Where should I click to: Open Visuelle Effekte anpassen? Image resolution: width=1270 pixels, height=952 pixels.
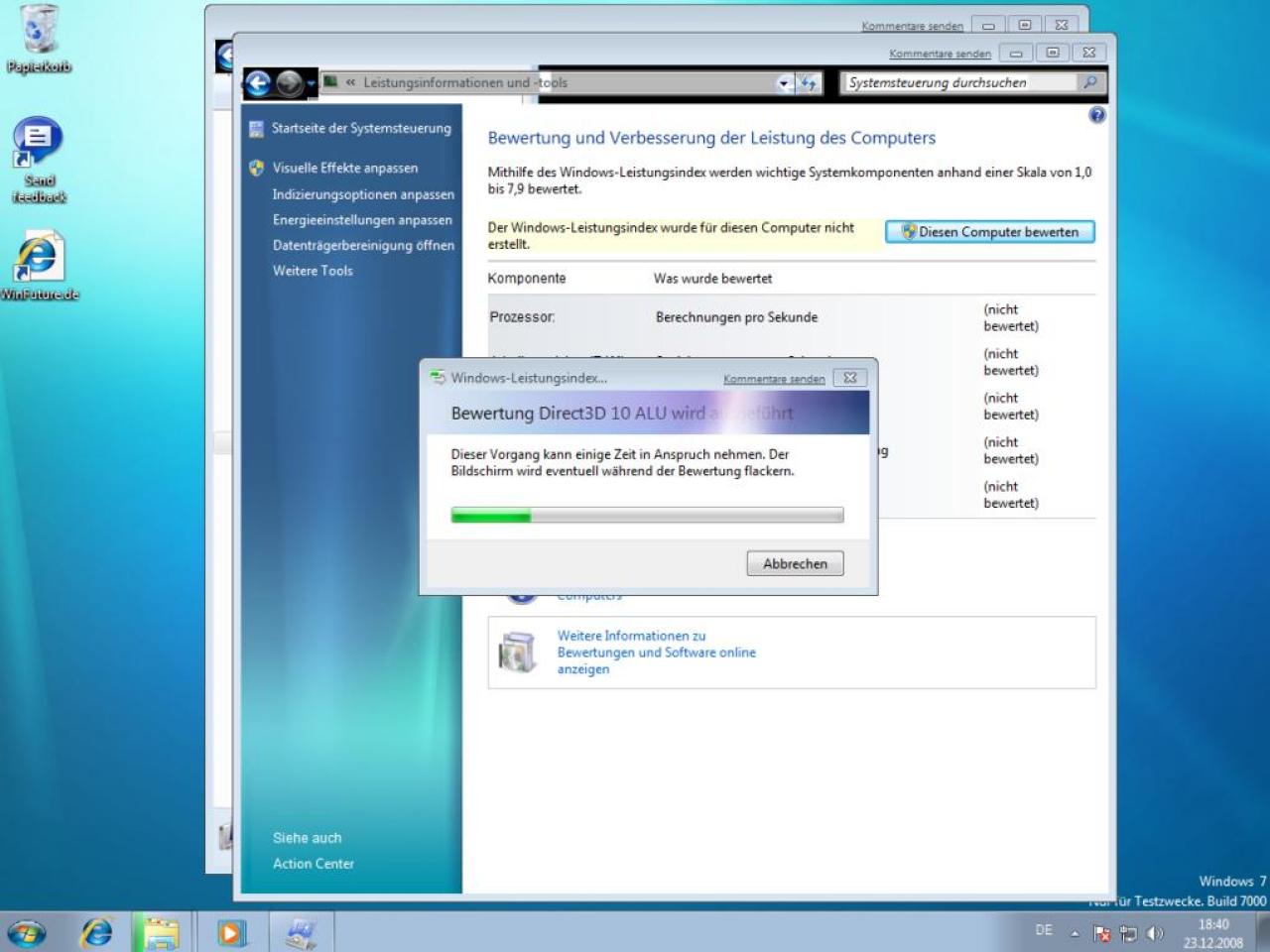click(x=345, y=168)
